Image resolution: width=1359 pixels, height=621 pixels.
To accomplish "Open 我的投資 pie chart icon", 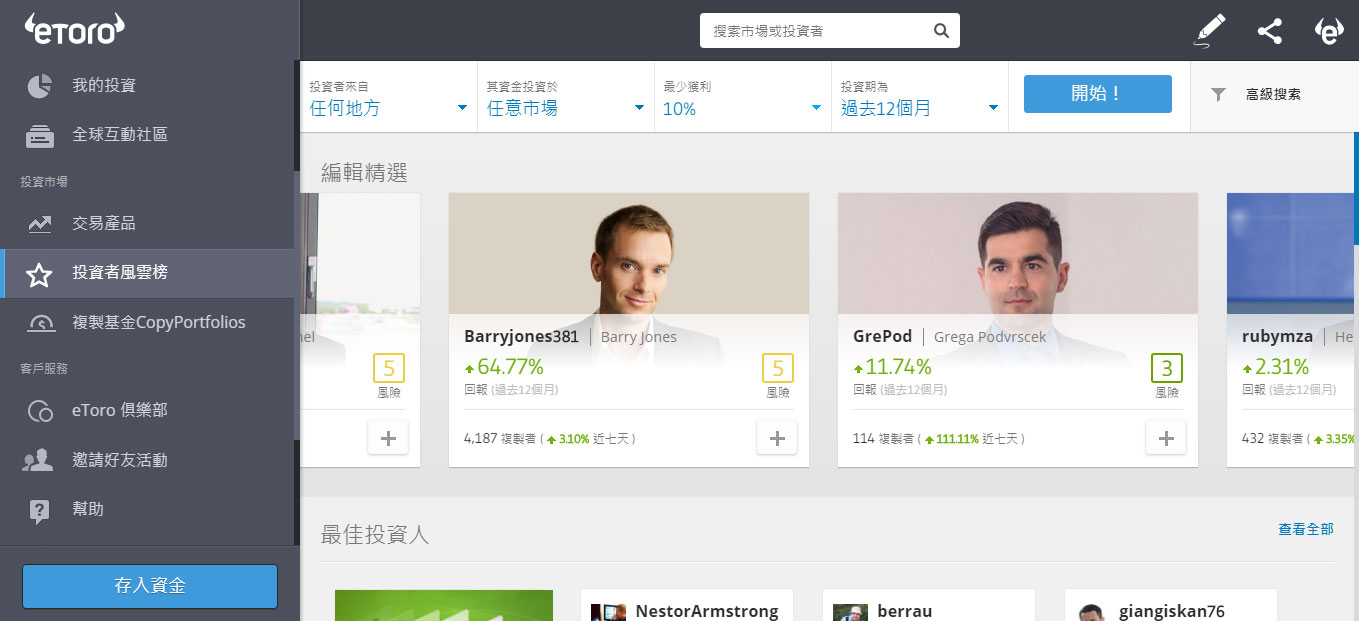I will pos(39,86).
